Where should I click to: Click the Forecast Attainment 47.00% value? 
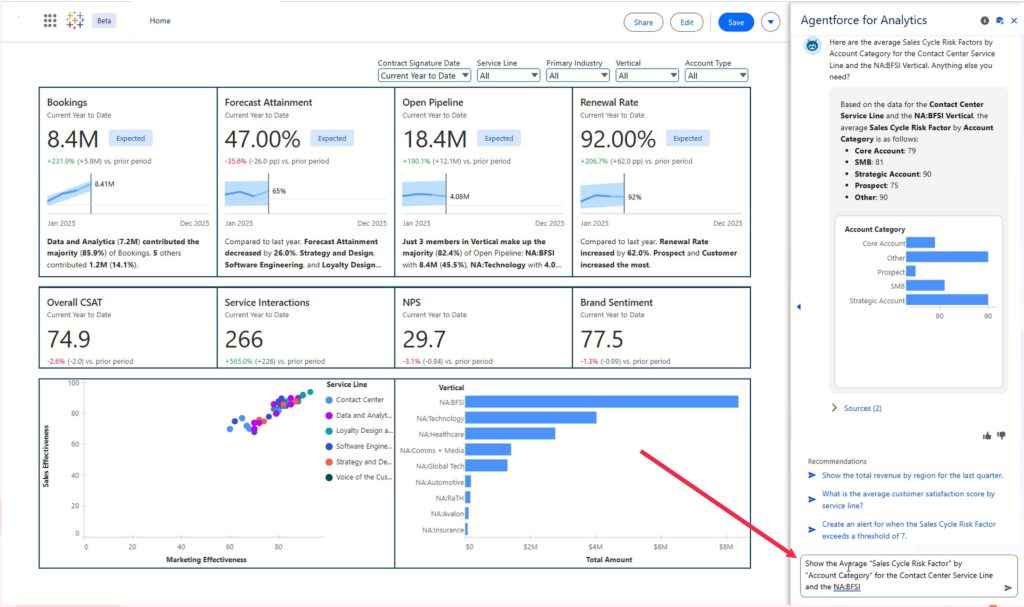[x=263, y=139]
